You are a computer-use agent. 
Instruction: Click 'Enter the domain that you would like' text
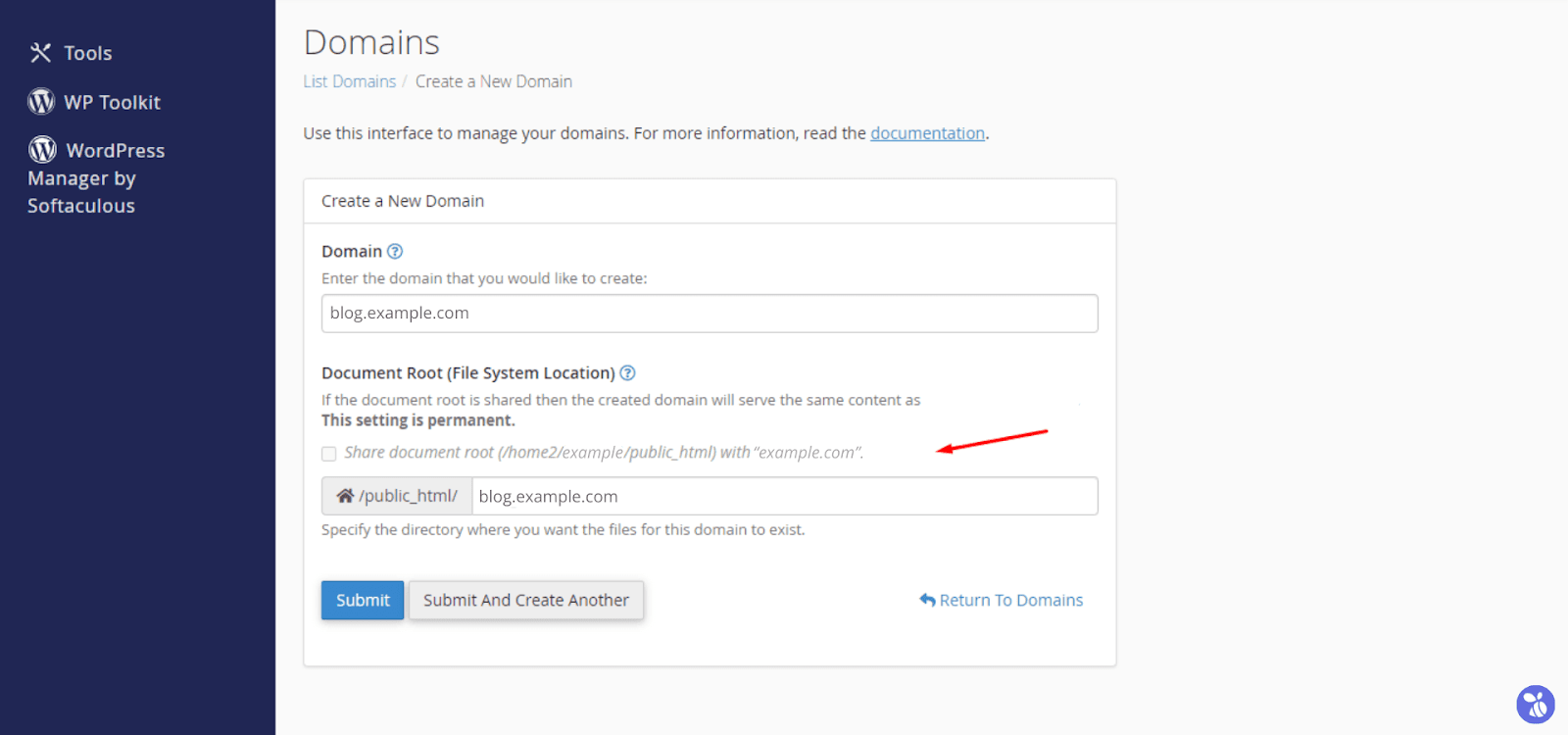coord(484,278)
